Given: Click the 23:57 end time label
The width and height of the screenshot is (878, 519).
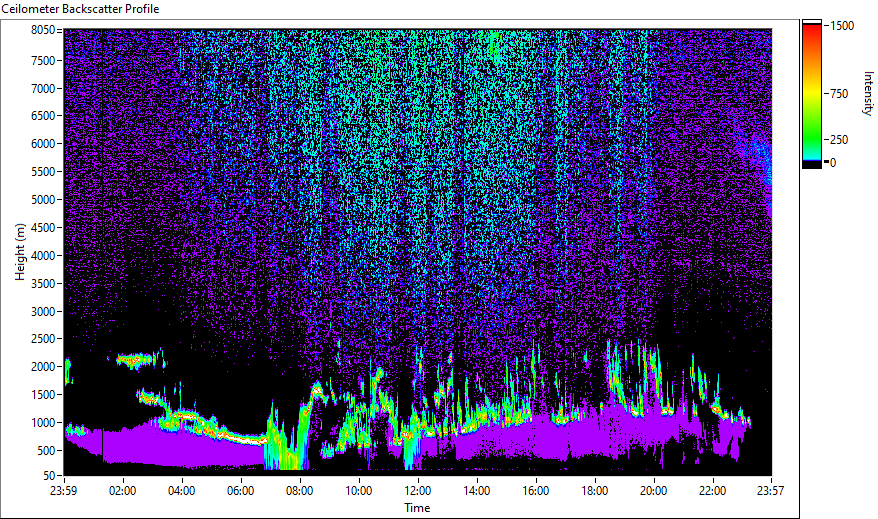Looking at the screenshot, I should [x=771, y=491].
